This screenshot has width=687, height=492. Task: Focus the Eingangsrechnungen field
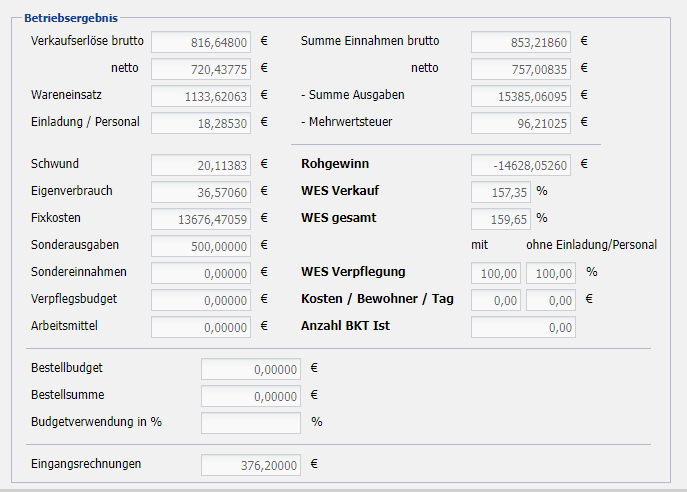click(250, 464)
